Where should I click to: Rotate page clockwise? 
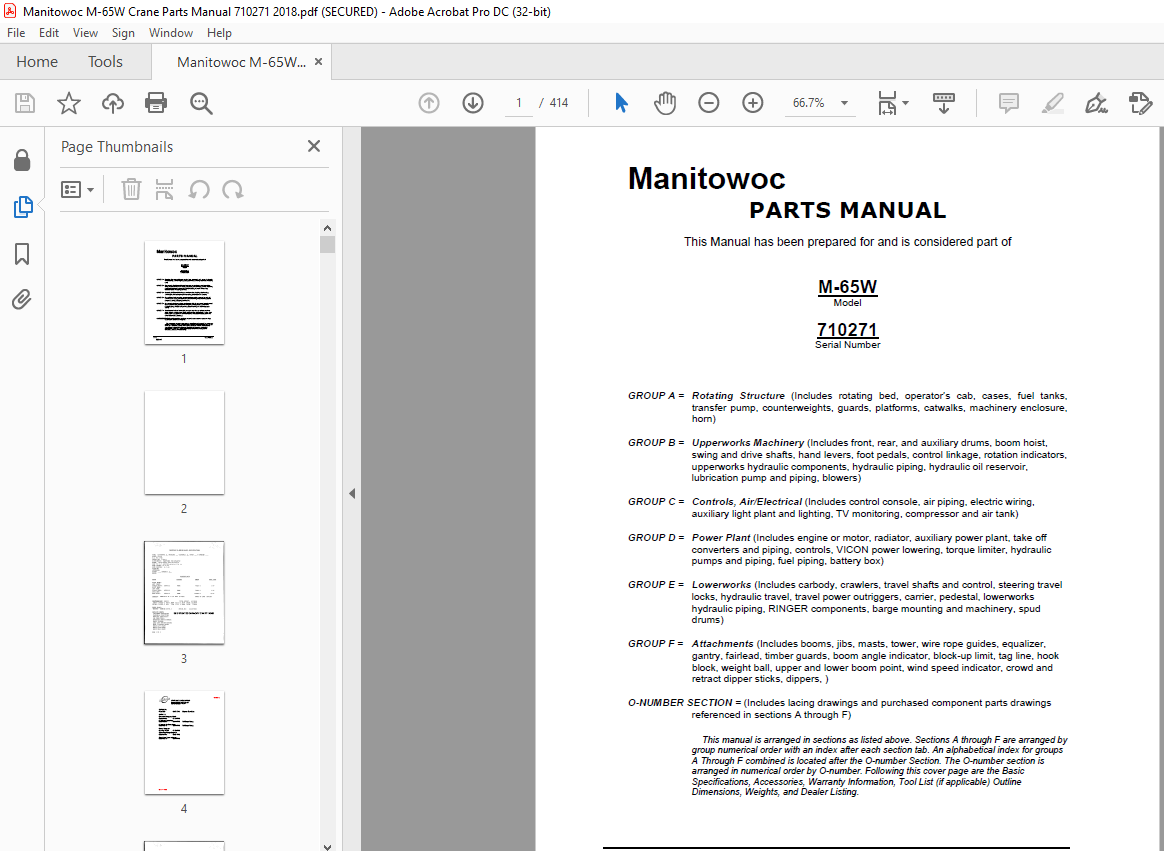coord(232,190)
